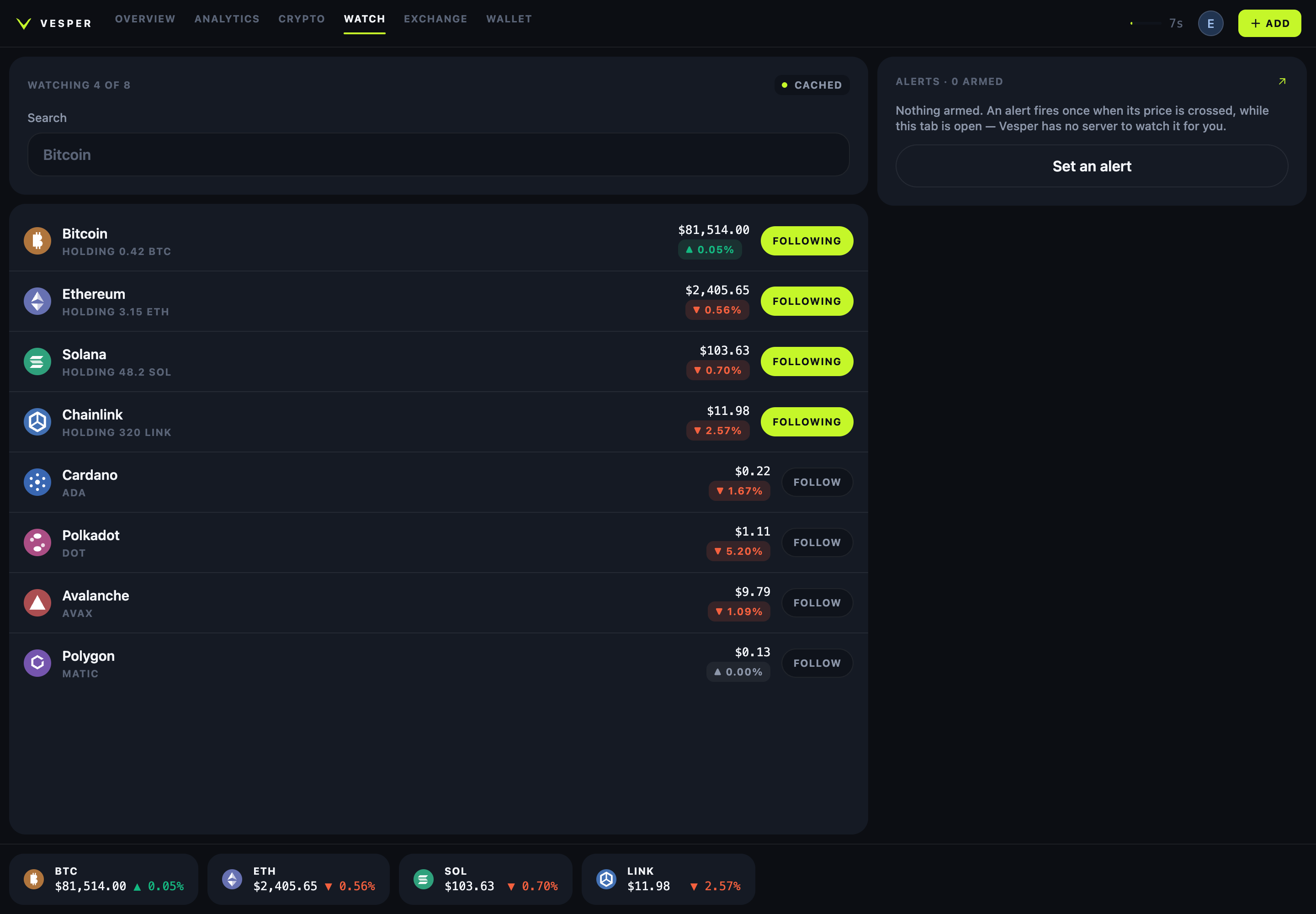Go to the Exchange tab
This screenshot has width=1316, height=914.
click(435, 19)
